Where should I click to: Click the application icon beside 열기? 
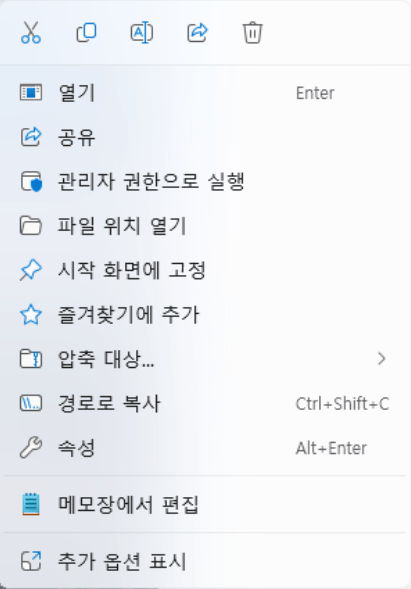coord(31,93)
